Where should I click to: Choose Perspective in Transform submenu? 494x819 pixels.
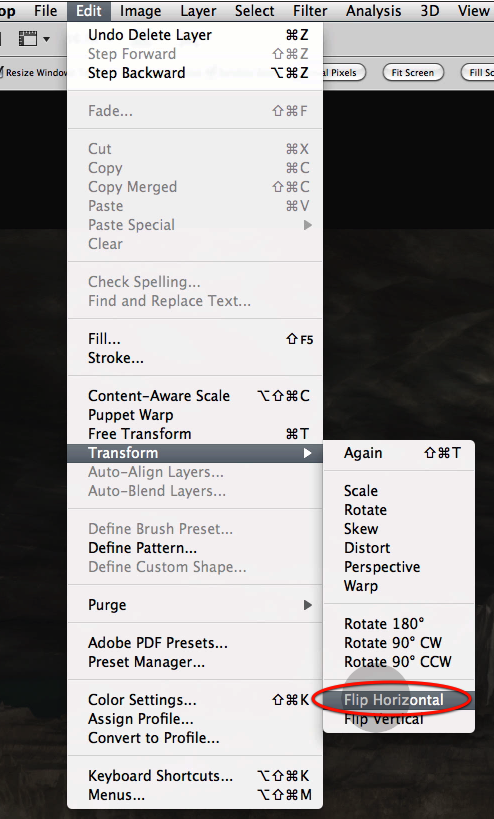pyautogui.click(x=399, y=567)
